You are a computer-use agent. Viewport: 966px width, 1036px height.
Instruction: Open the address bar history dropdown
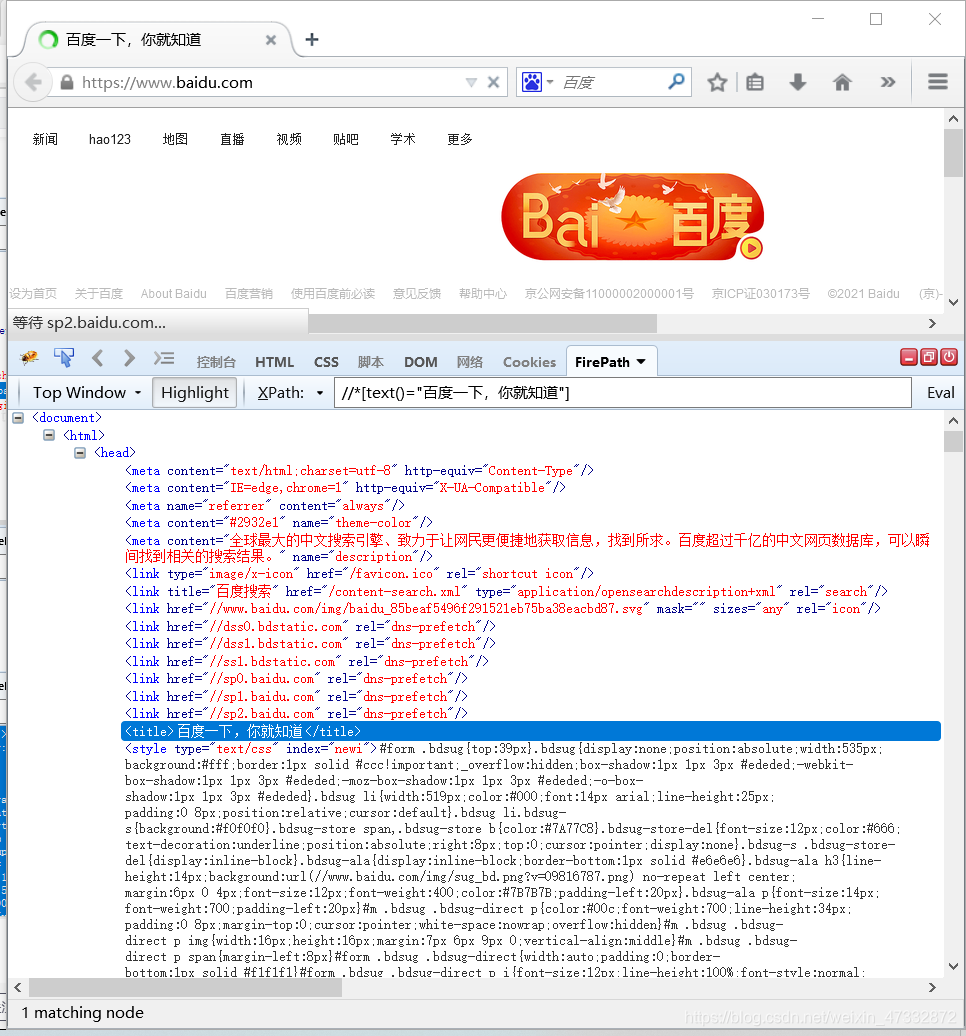point(471,83)
